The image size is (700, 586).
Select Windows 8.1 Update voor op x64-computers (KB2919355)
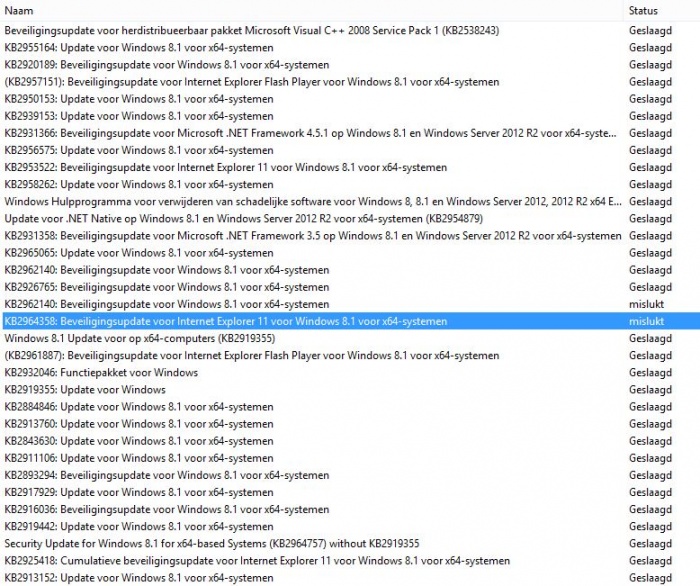pos(350,338)
